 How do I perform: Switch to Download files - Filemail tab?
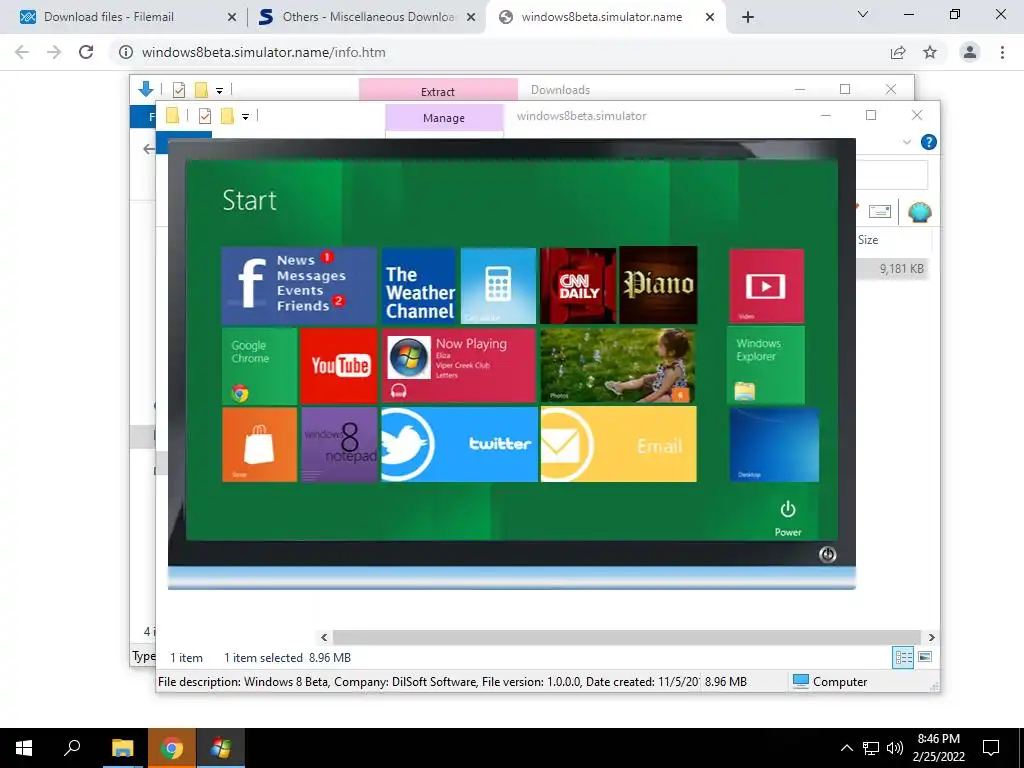tap(128, 17)
